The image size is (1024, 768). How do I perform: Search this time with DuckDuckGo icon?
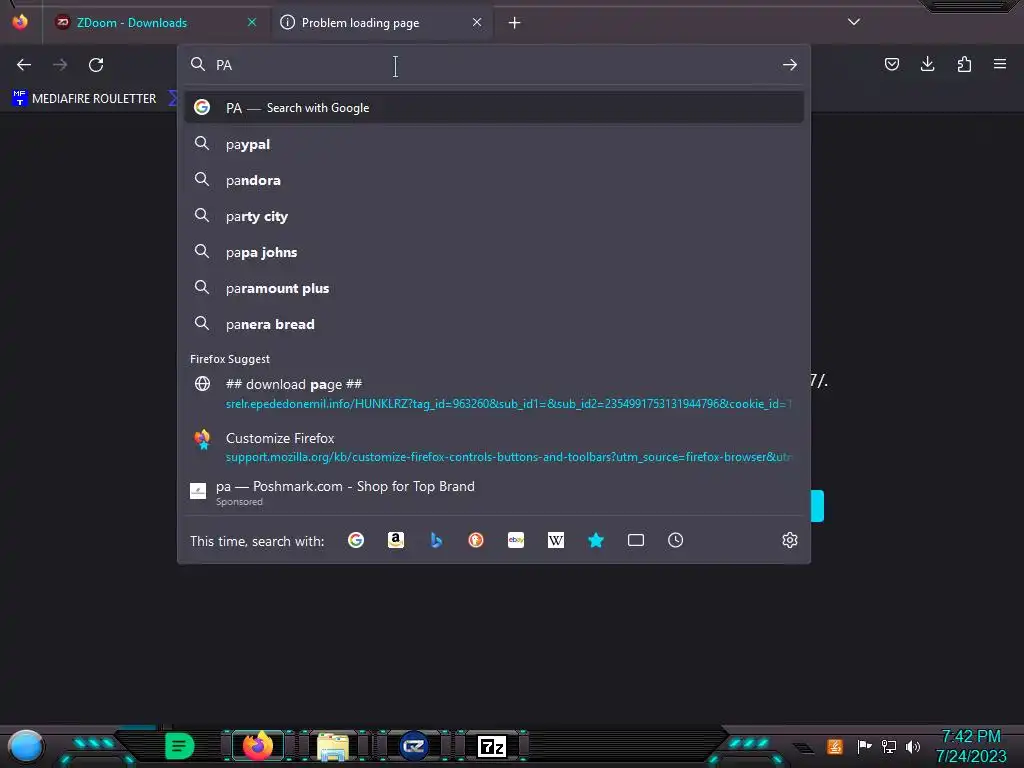(475, 540)
